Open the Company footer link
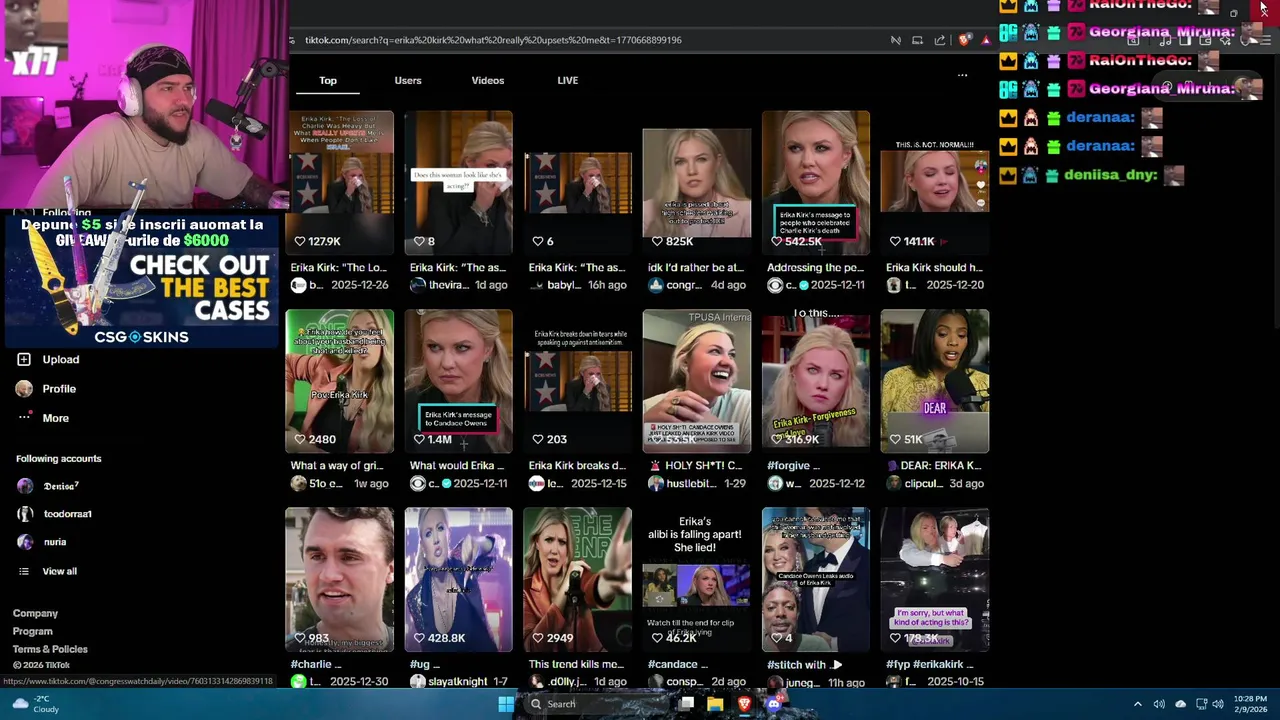The width and height of the screenshot is (1280, 720). (x=35, y=613)
